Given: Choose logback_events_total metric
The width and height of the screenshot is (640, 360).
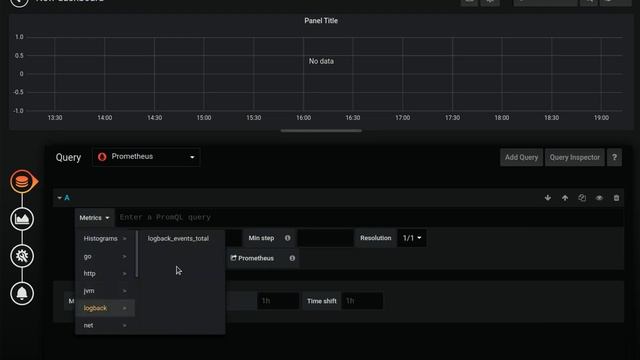Looking at the screenshot, I should [x=178, y=238].
